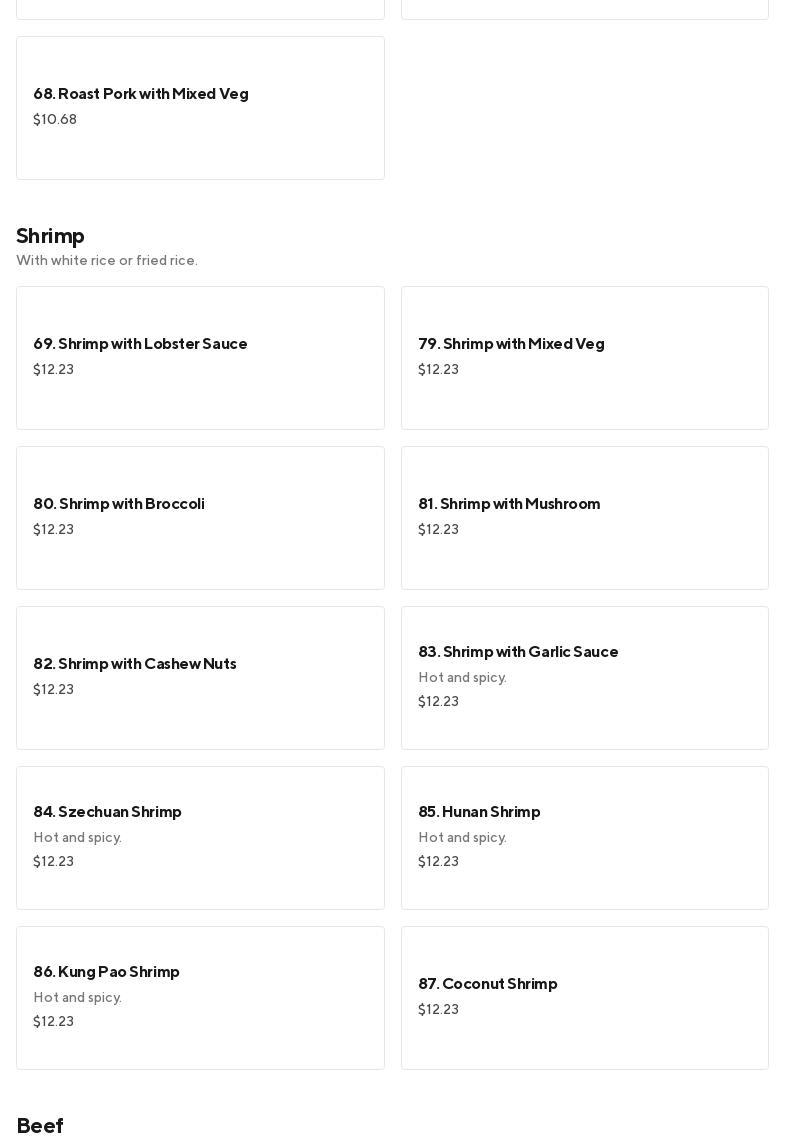This screenshot has height=1136, width=785.
Task: Click the Shrimp category heading
Action: pos(50,236)
